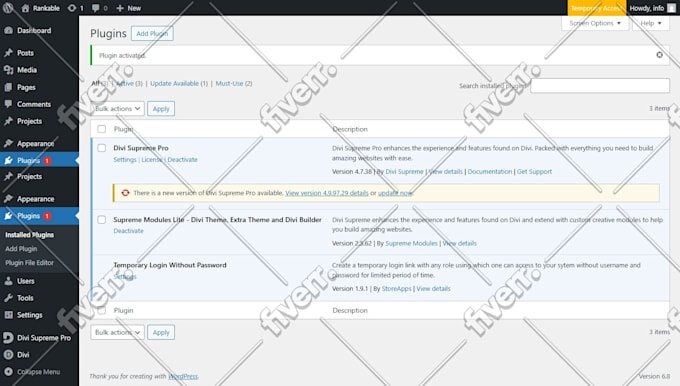
Task: Select Add Plugin in sidebar submenu
Action: click(21, 249)
